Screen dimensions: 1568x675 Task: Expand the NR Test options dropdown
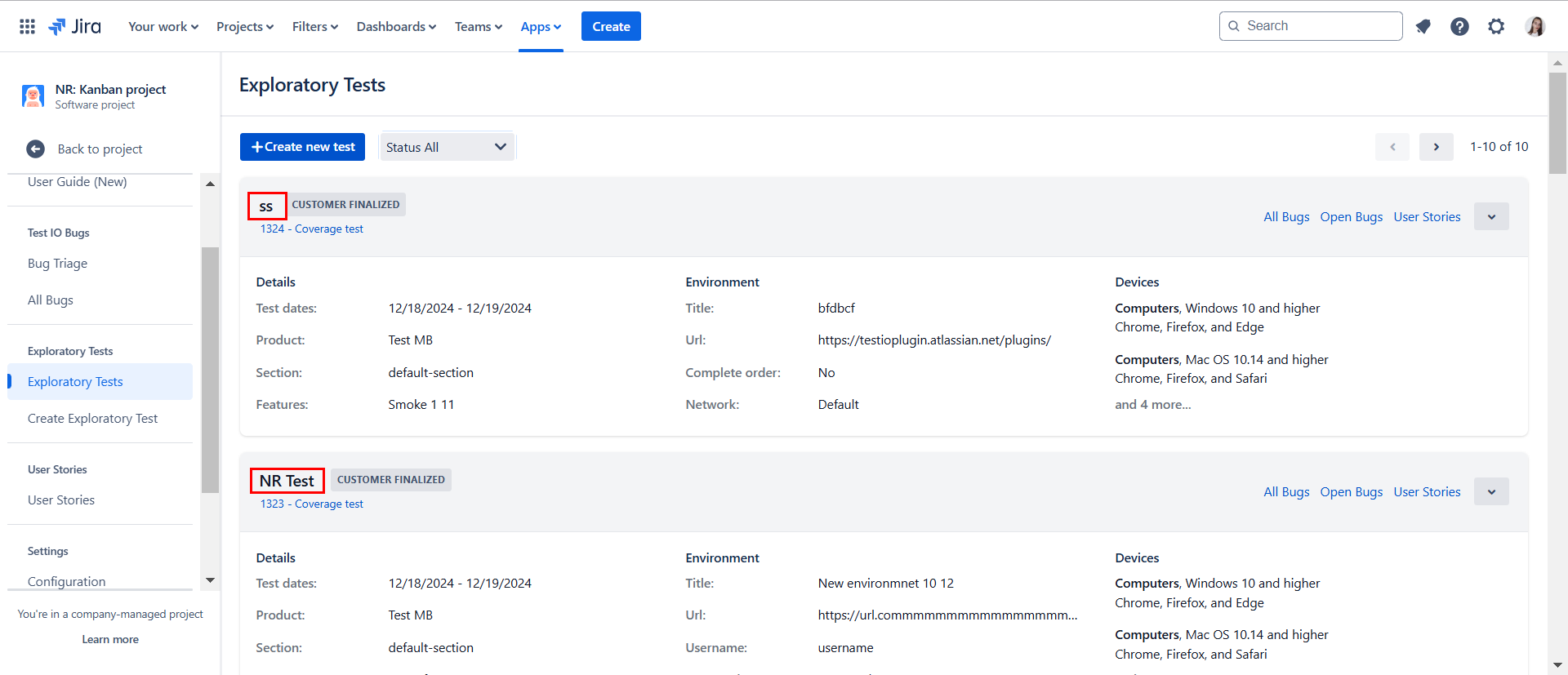point(1491,492)
